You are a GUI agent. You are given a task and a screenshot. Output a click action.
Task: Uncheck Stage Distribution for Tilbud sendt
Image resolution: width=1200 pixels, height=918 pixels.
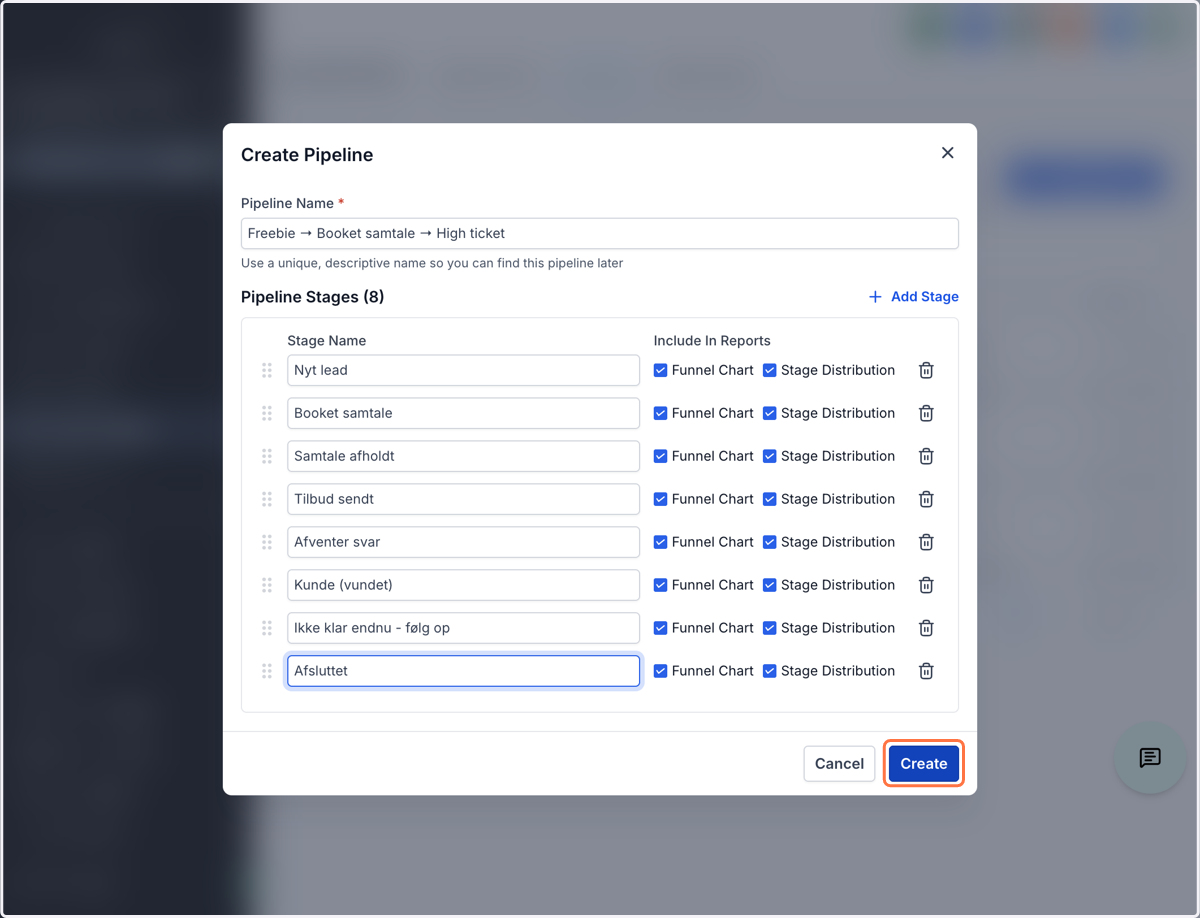click(x=769, y=499)
